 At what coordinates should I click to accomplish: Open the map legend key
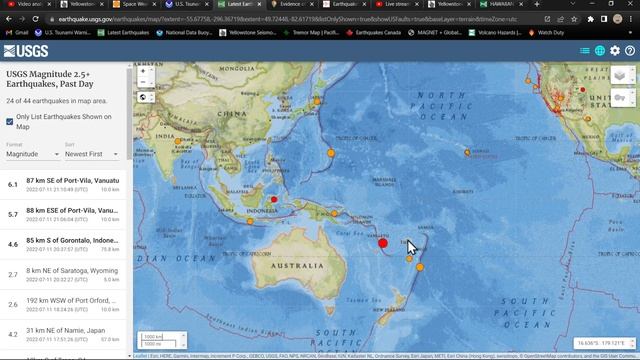[620, 98]
